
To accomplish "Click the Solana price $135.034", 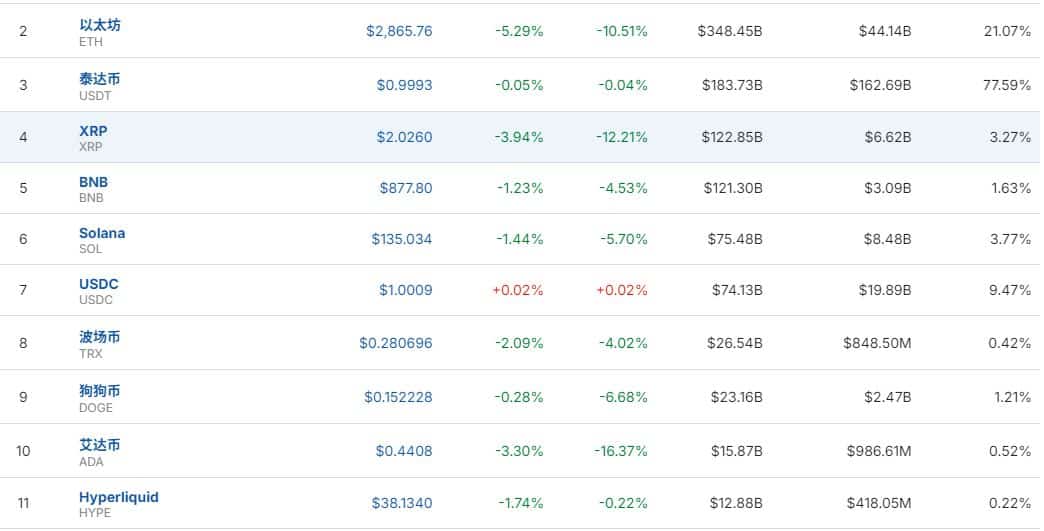I will pyautogui.click(x=401, y=239).
